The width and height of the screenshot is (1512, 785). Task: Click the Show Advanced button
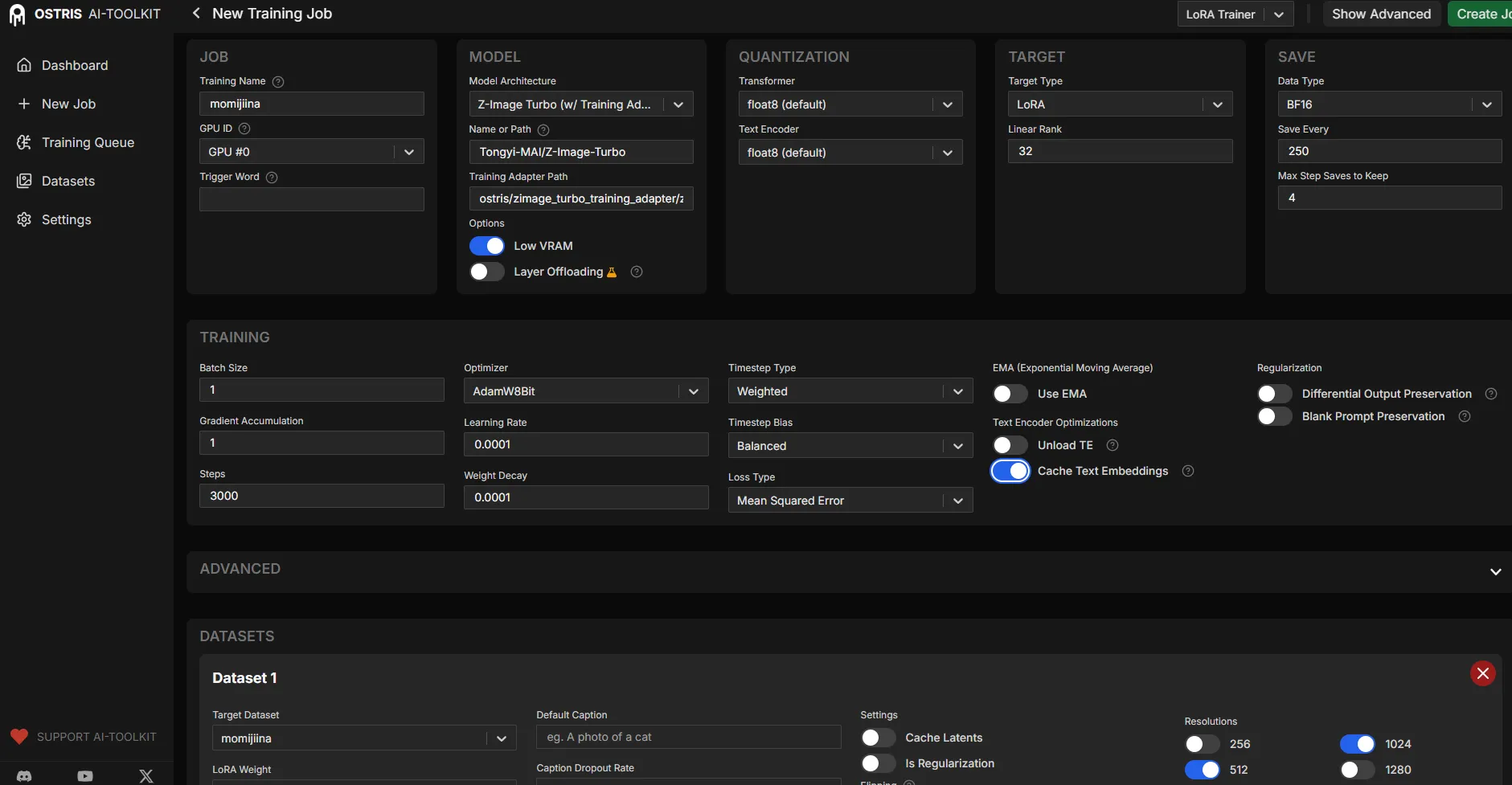click(x=1381, y=14)
